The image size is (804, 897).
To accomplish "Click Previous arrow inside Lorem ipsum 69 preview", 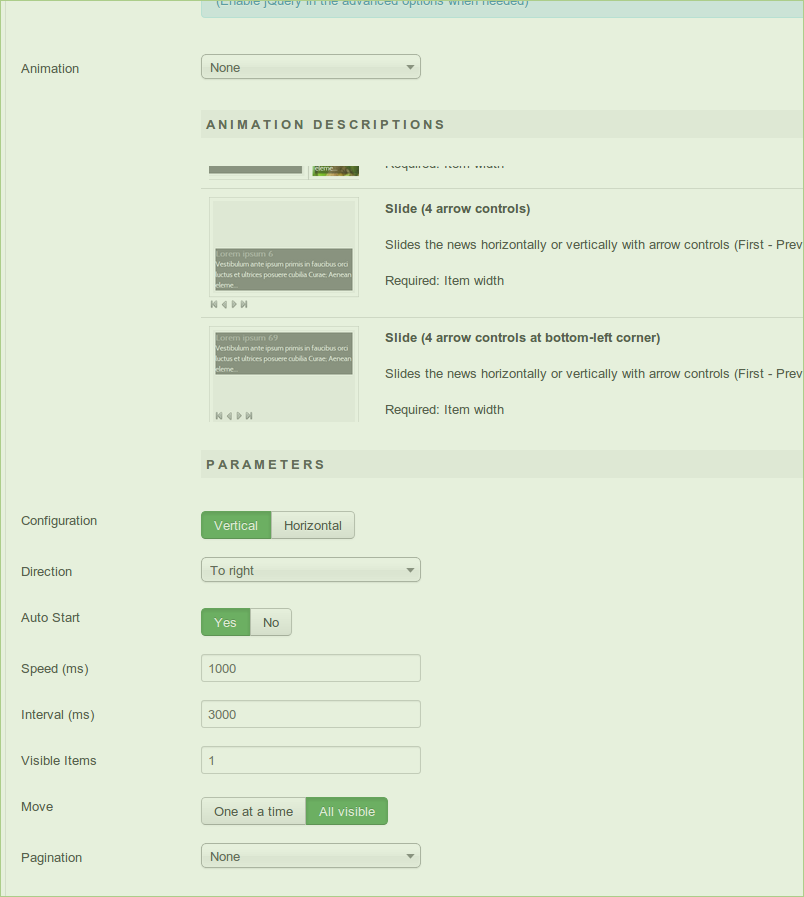I will pyautogui.click(x=229, y=416).
